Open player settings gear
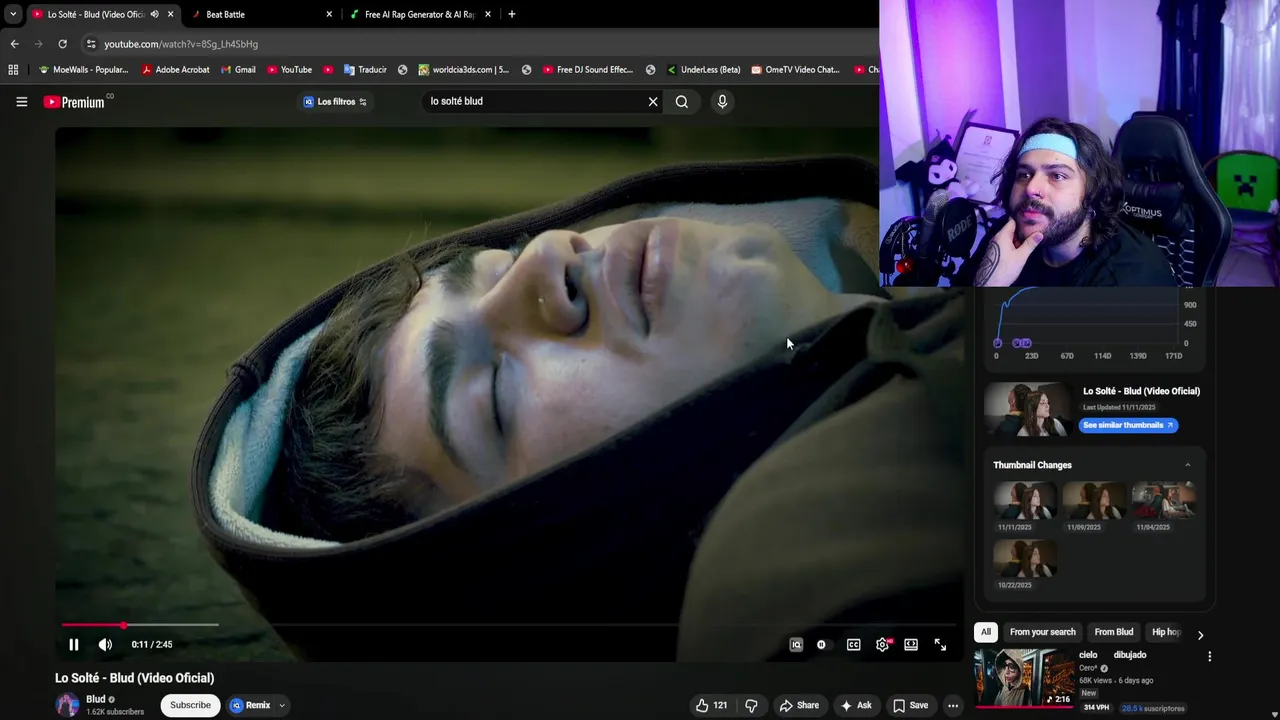 point(882,645)
